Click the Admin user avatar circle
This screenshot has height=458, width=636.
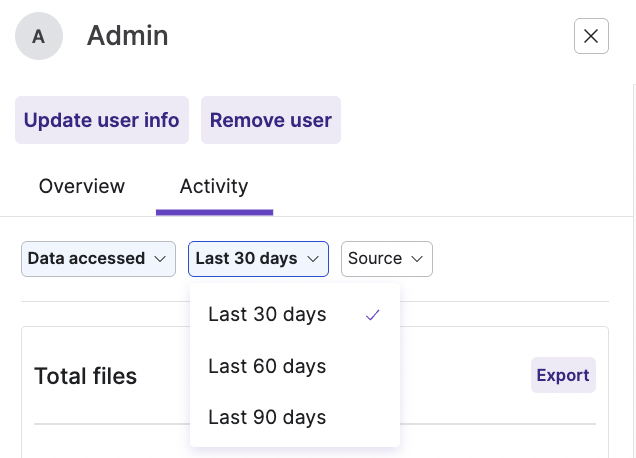(39, 37)
